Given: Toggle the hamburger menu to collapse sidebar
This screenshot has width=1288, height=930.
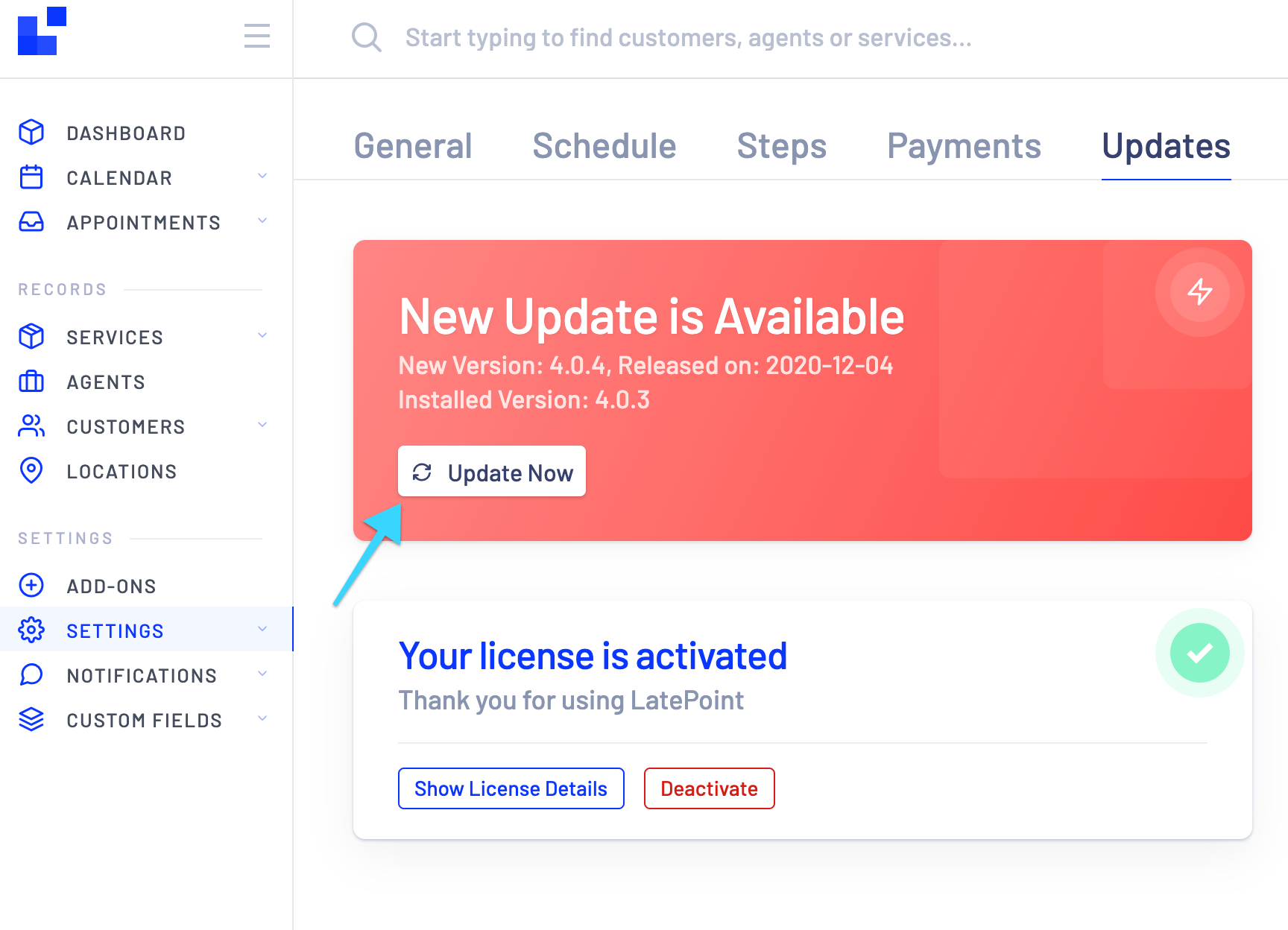Looking at the screenshot, I should (256, 37).
